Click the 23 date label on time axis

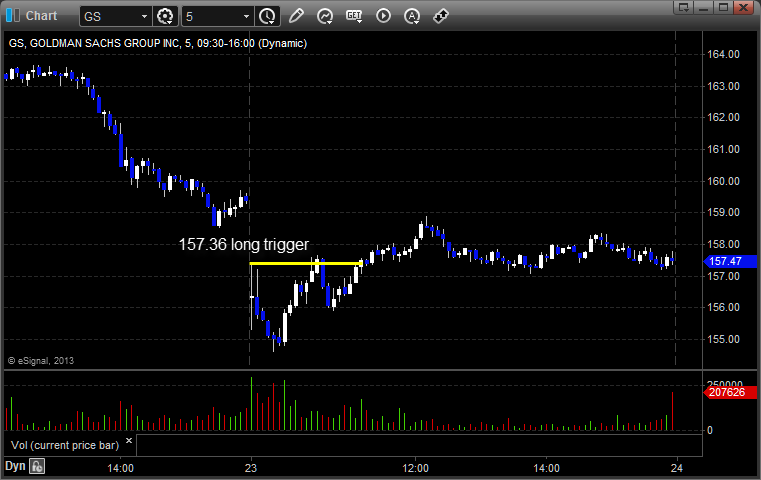(250, 468)
